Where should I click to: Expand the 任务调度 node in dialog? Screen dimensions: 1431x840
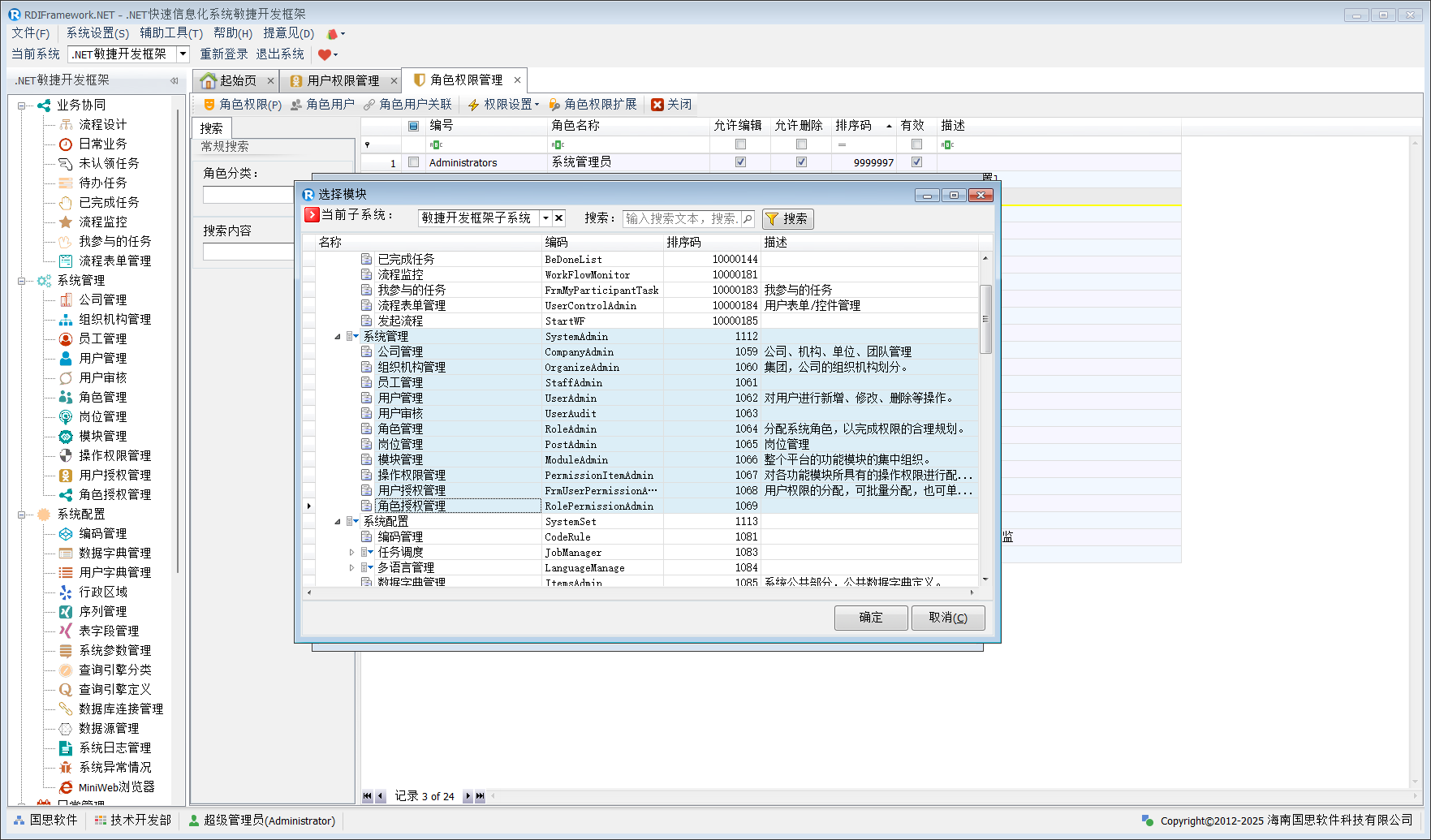pyautogui.click(x=351, y=553)
